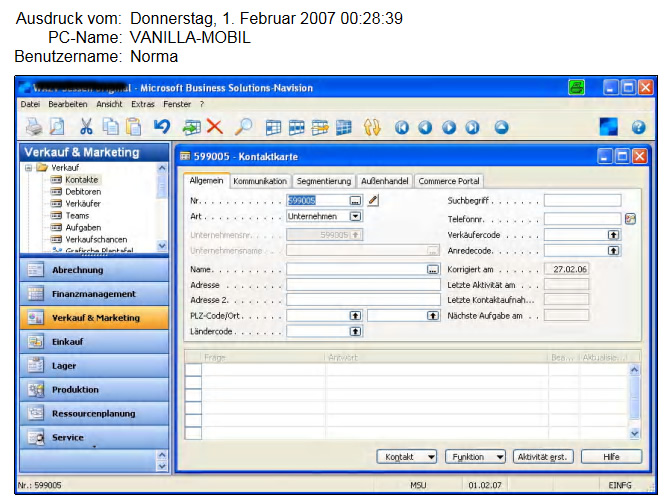Screen dimensions: 667x504
Task: Switch to the Segmentierung tab
Action: [x=324, y=181]
